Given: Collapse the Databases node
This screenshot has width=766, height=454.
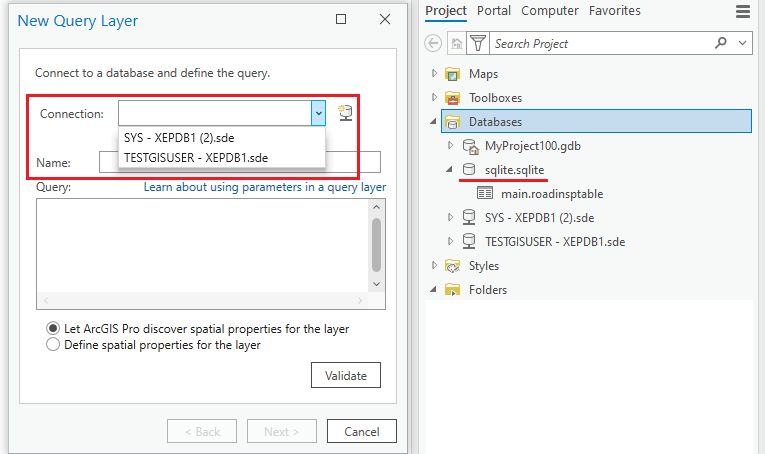Looking at the screenshot, I should pos(433,121).
